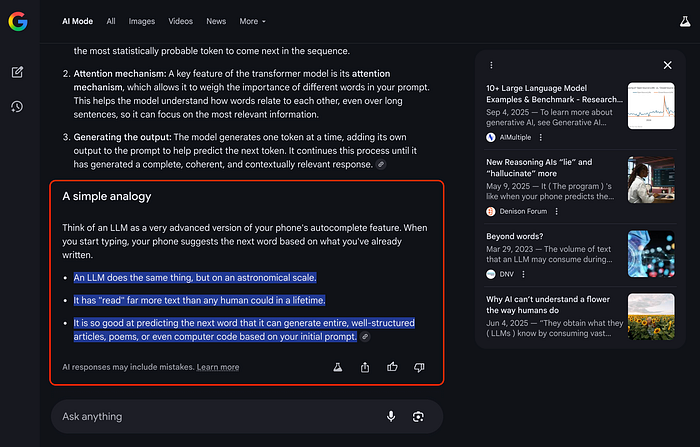Viewport: 700px width, 447px height.
Task: Click the 'A simple analogy' heading
Action: point(107,196)
